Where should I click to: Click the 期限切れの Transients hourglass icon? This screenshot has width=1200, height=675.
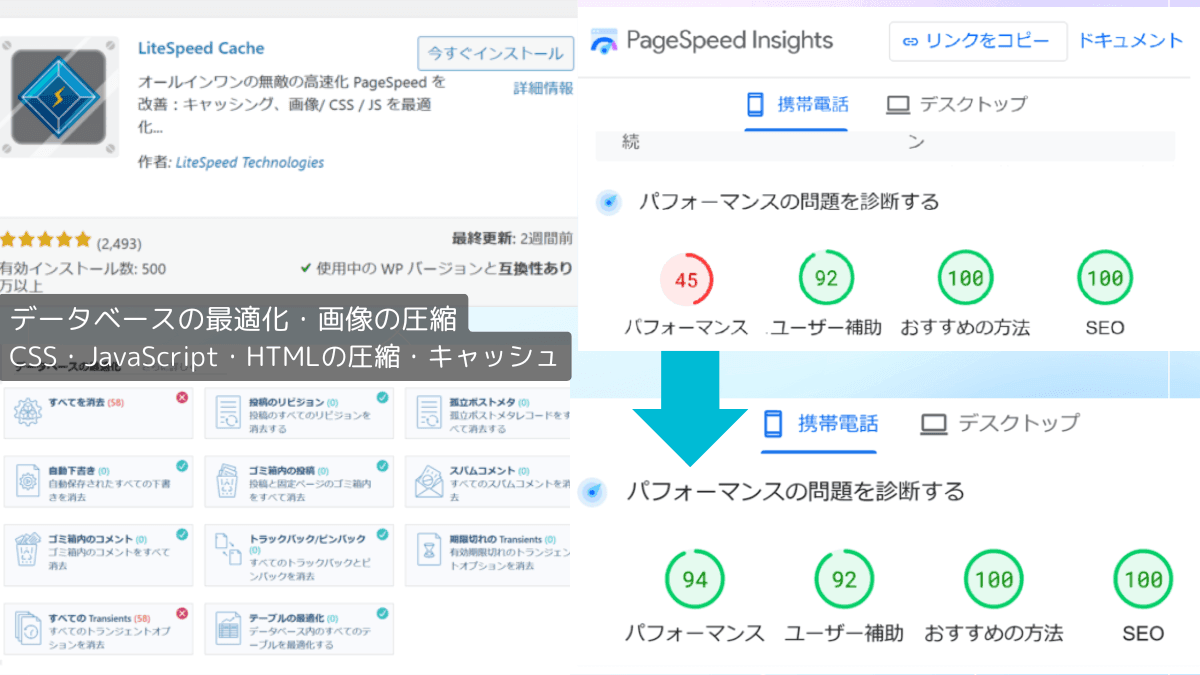tap(429, 551)
